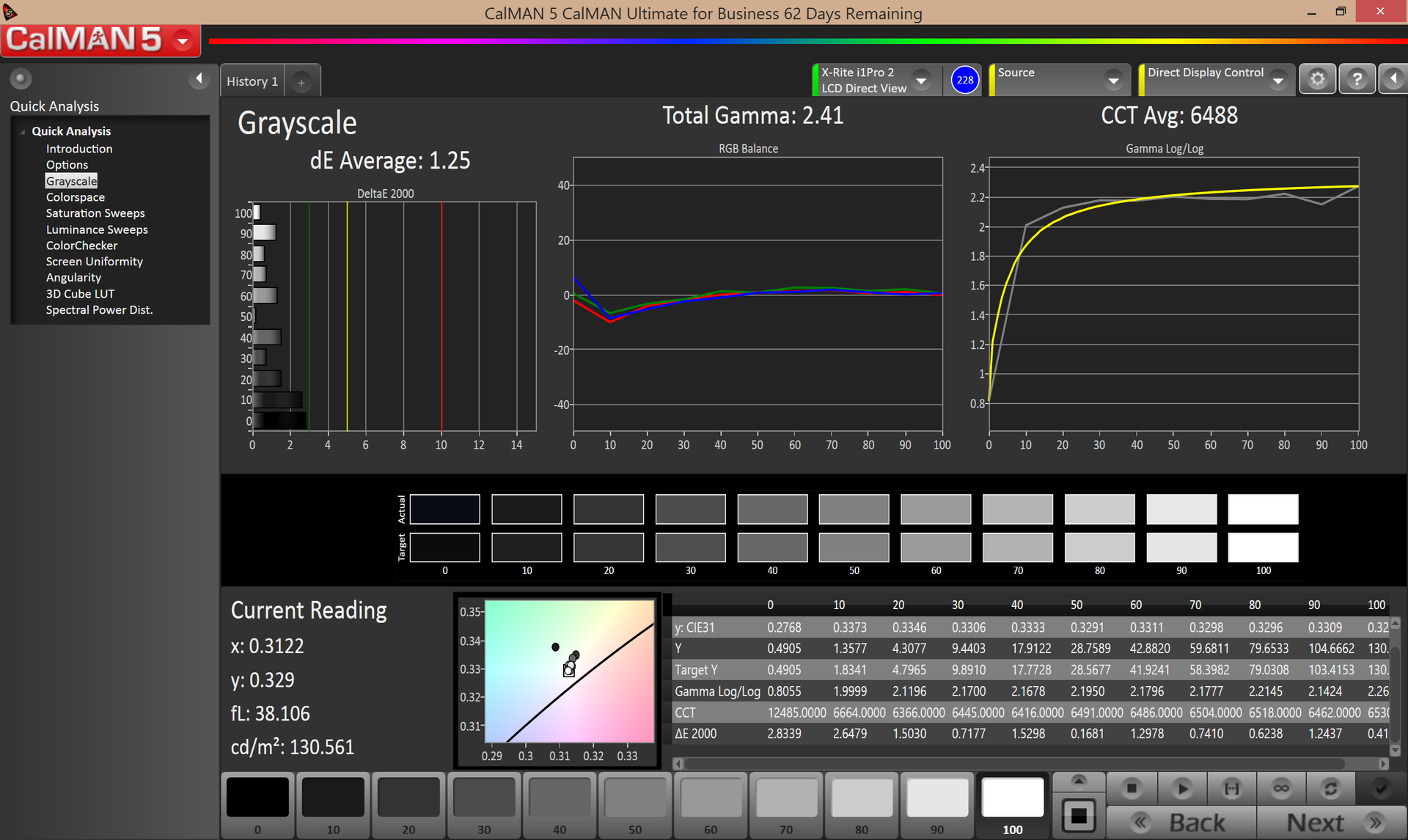The image size is (1408, 840).
Task: Select Colorspace in the workflow list
Action: (75, 197)
